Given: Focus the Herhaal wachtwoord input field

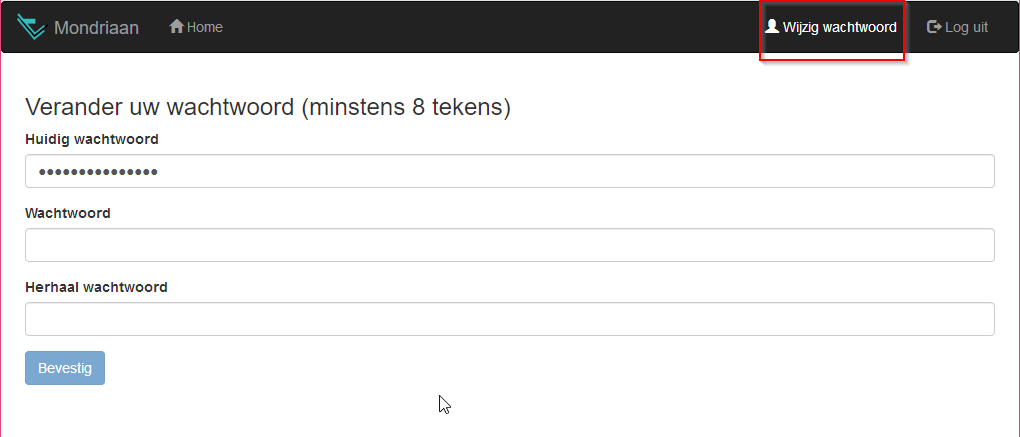Looking at the screenshot, I should [x=510, y=319].
